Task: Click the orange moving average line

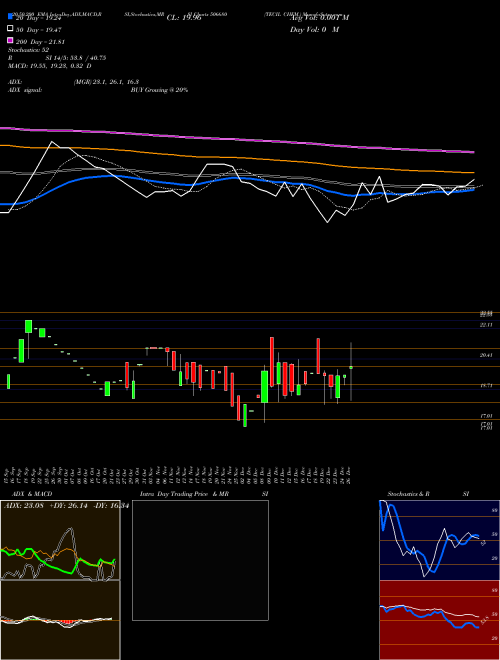Action: point(237,158)
